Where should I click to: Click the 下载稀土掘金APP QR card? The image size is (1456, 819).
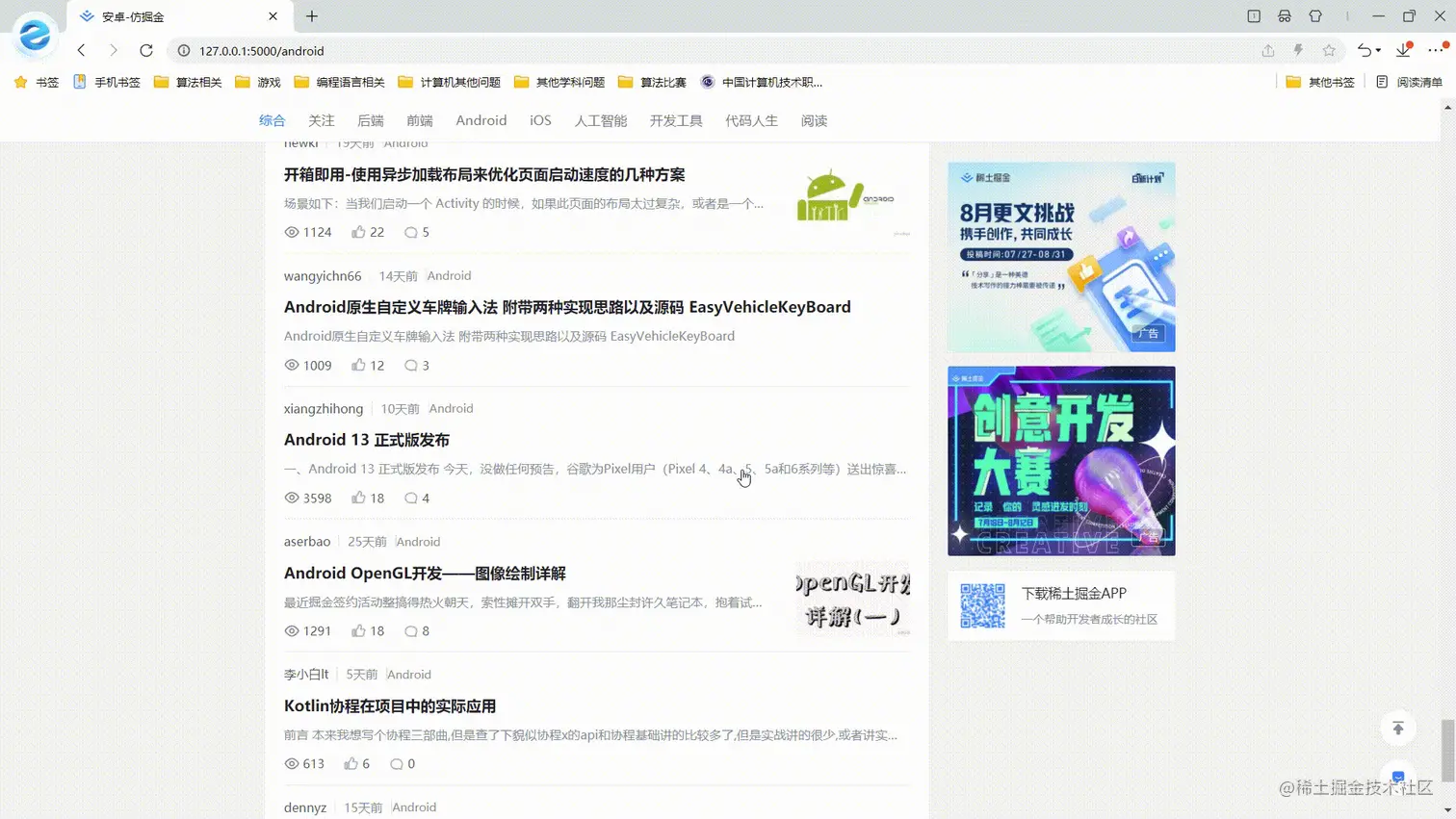point(1061,606)
